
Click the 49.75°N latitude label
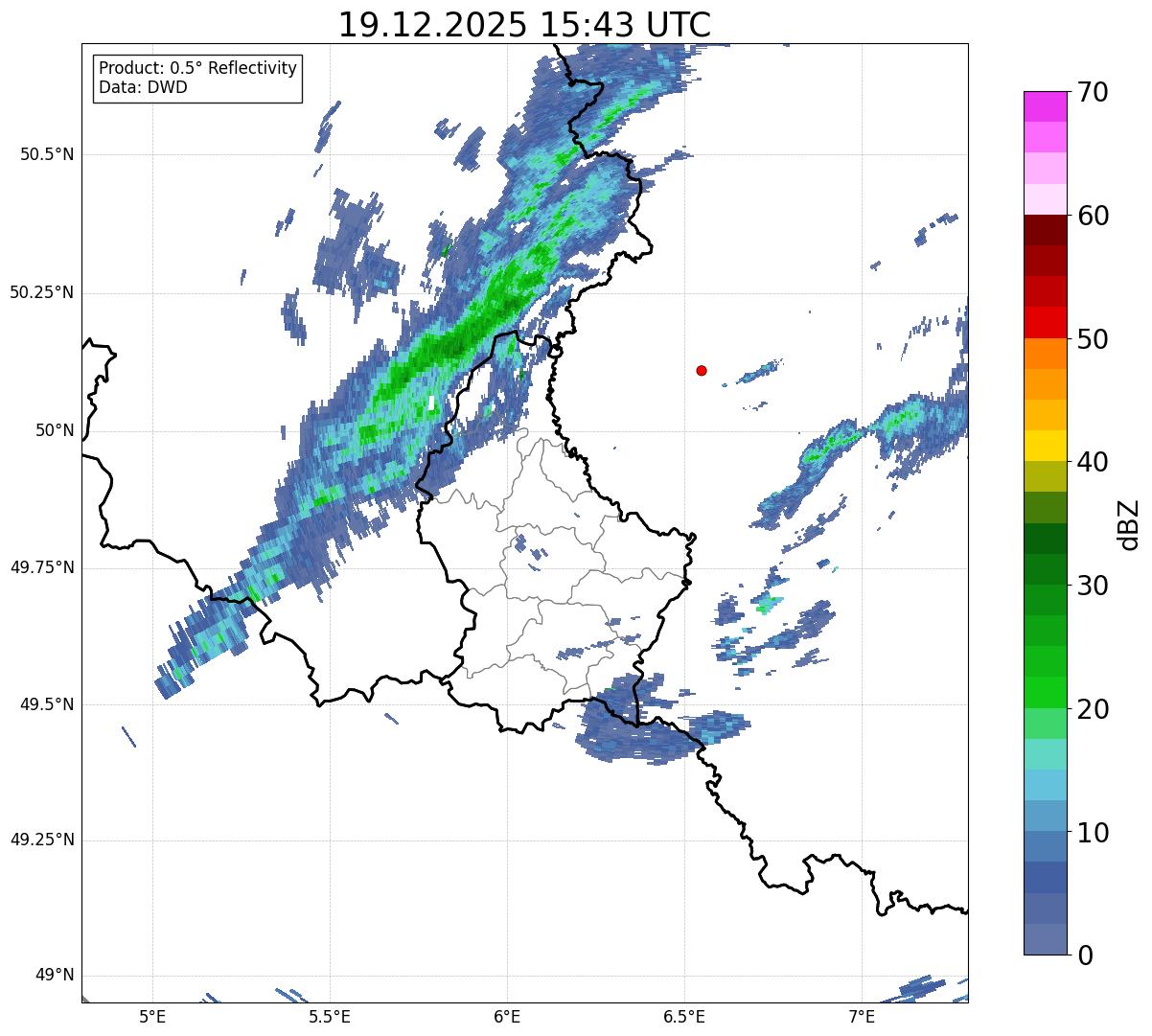coord(41,567)
